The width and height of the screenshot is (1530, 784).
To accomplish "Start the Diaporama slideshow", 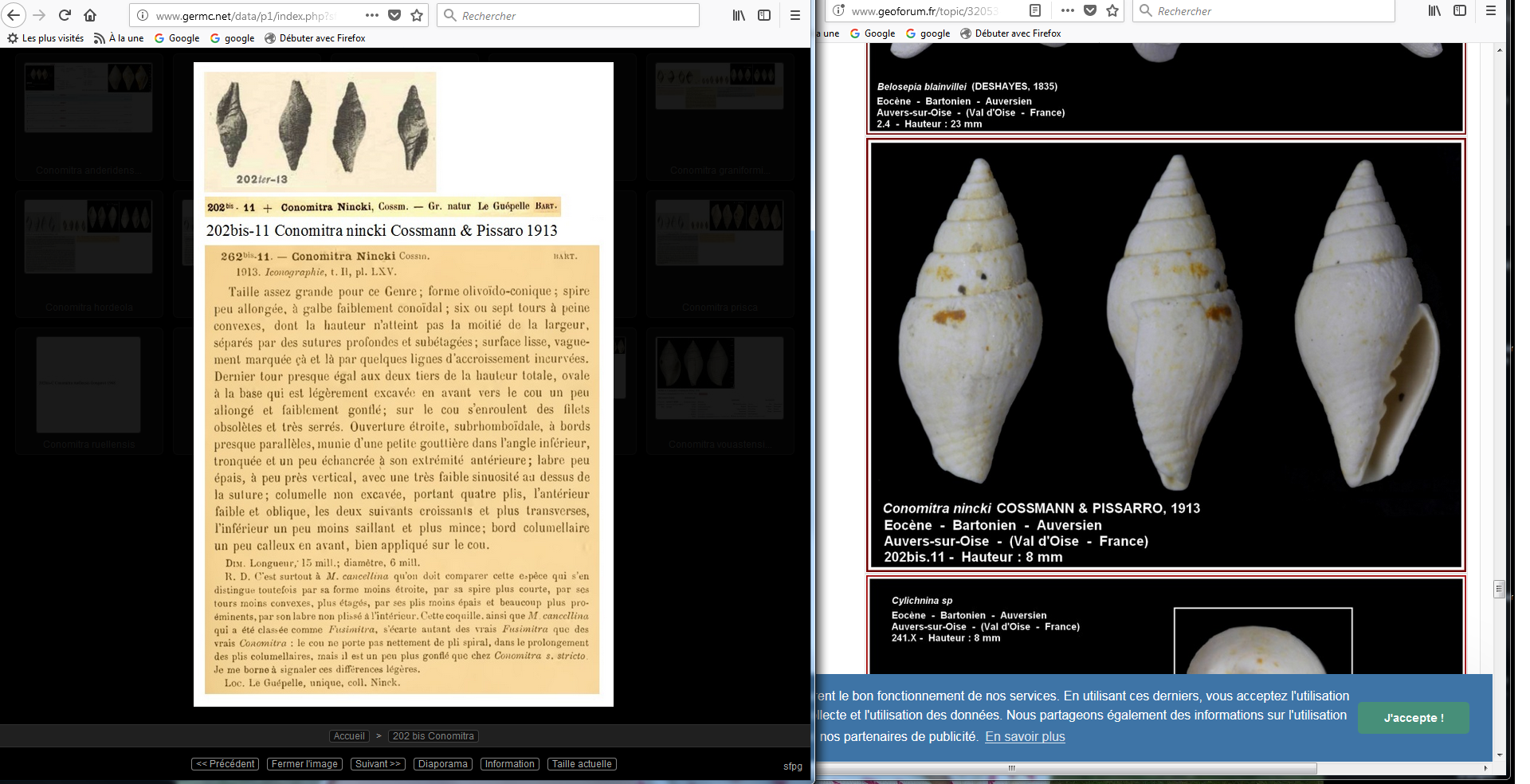I will [442, 764].
